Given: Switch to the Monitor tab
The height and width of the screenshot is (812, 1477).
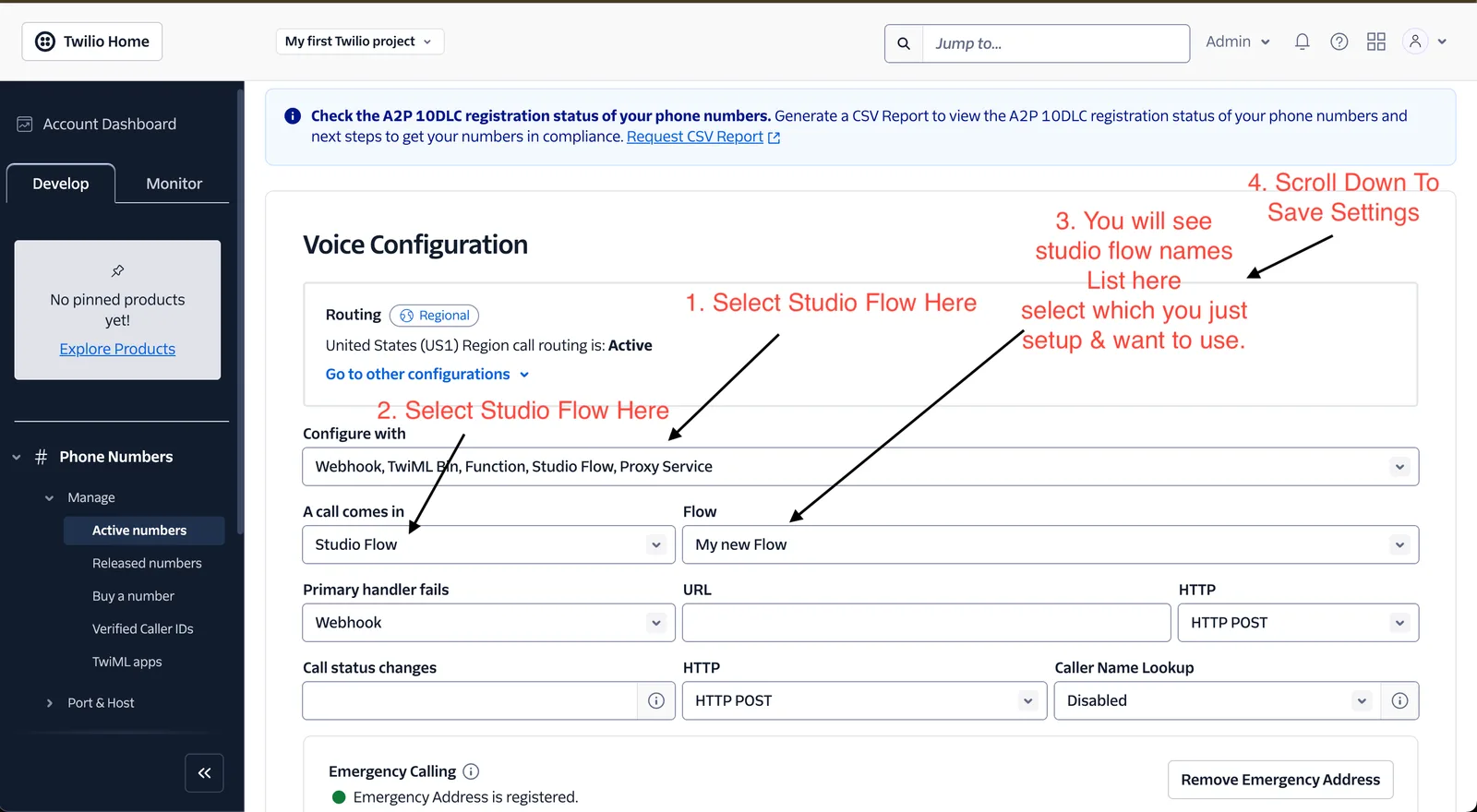Looking at the screenshot, I should 174,184.
